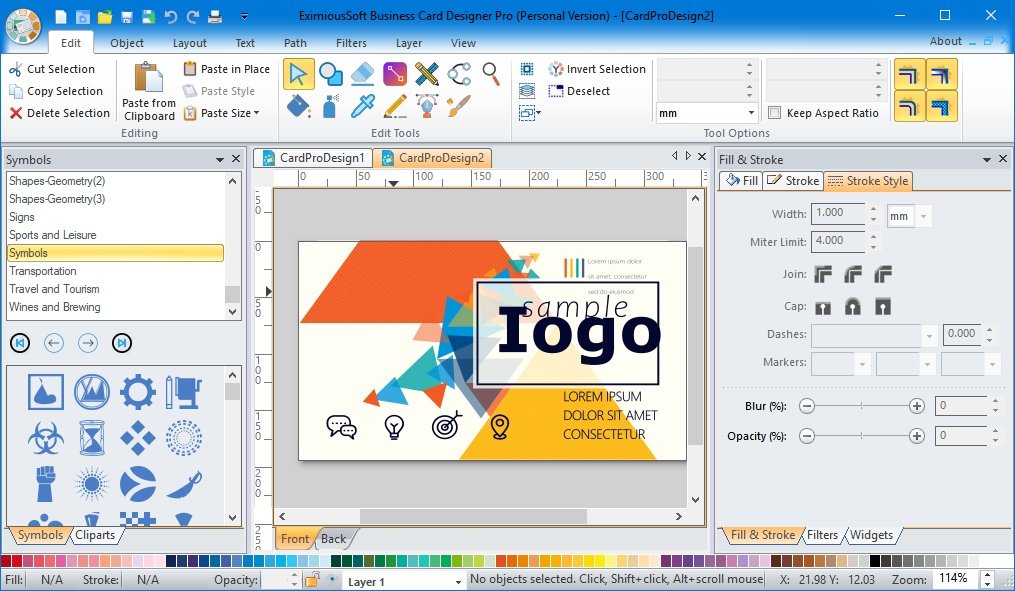Select the arrow Selector tool
Screen dimensions: 1015x591
298,74
